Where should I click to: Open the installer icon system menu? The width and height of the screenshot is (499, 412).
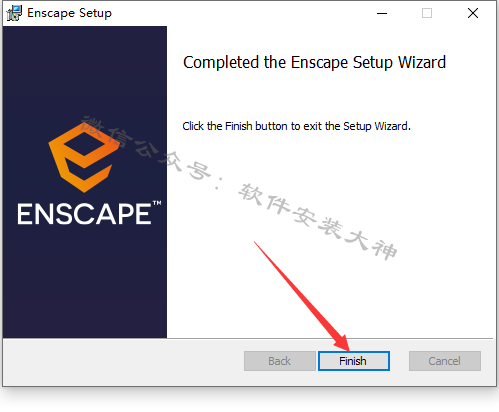click(x=14, y=13)
